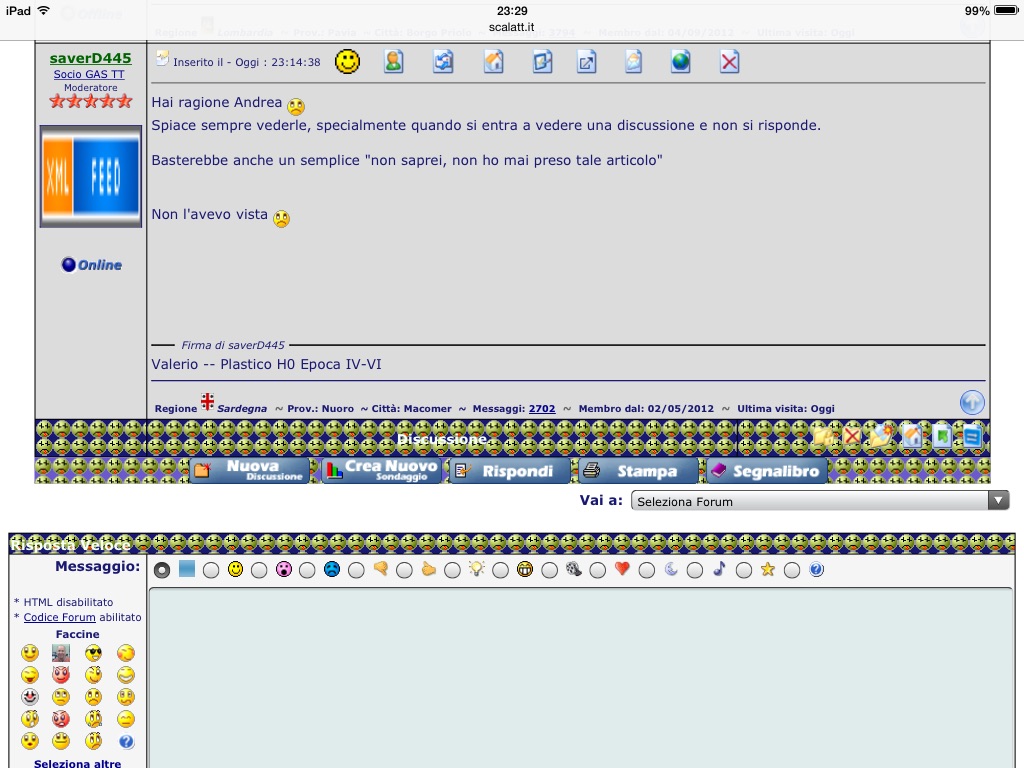The image size is (1024, 768).
Task: Open the 2702 messages count link
Action: coord(542,408)
